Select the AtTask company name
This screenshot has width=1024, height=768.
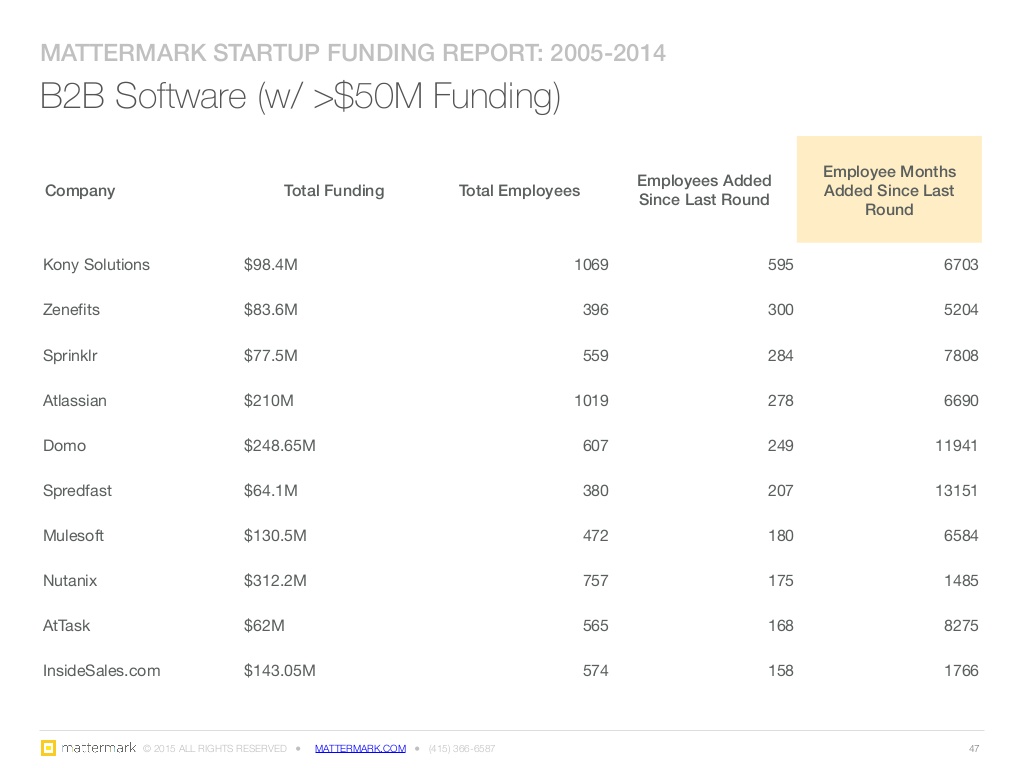point(67,626)
